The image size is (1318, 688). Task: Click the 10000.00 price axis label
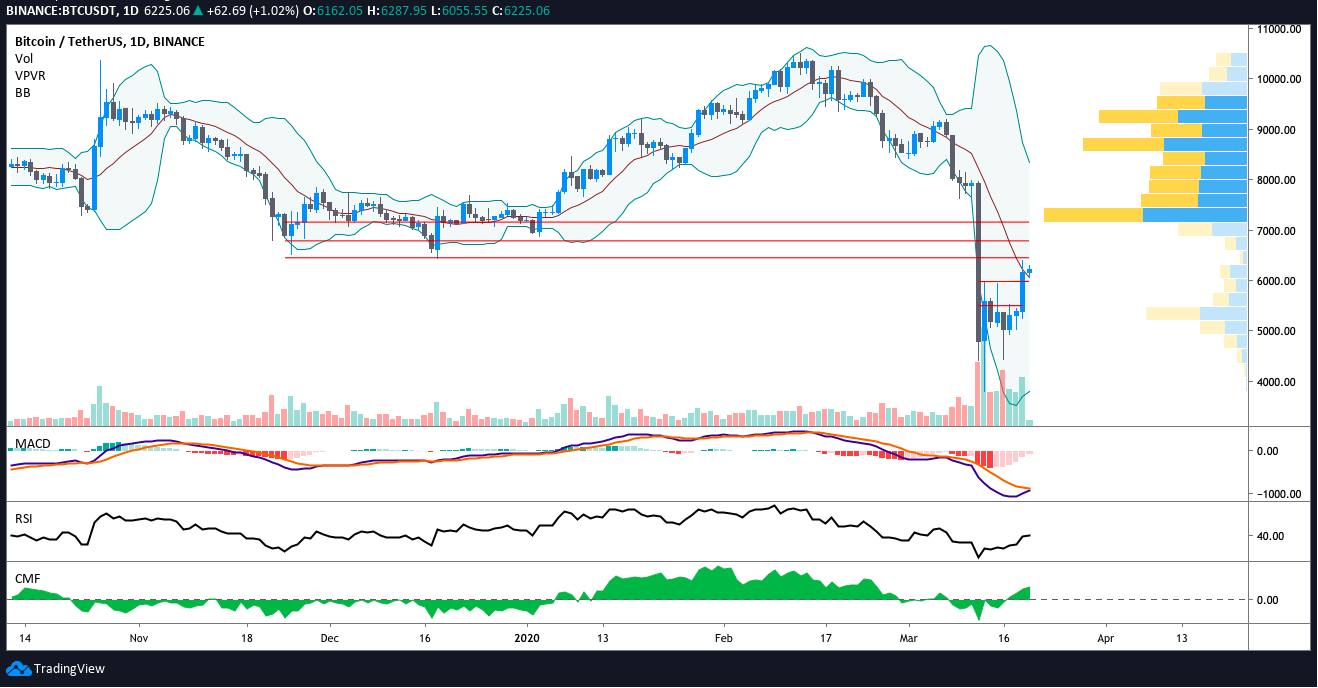[1278, 80]
